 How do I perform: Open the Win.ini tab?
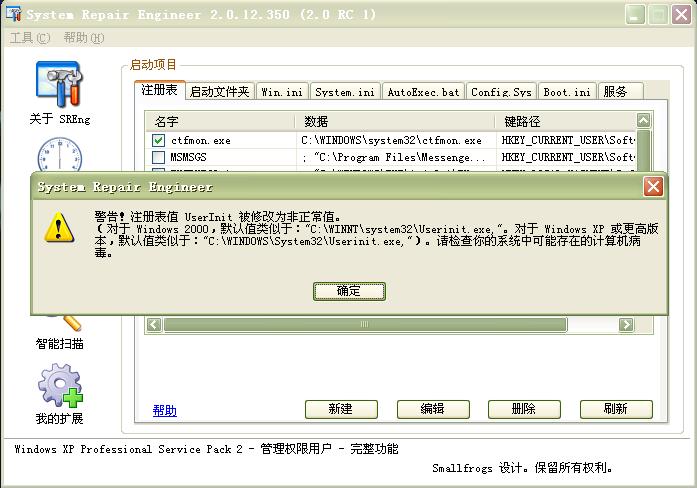tap(282, 92)
